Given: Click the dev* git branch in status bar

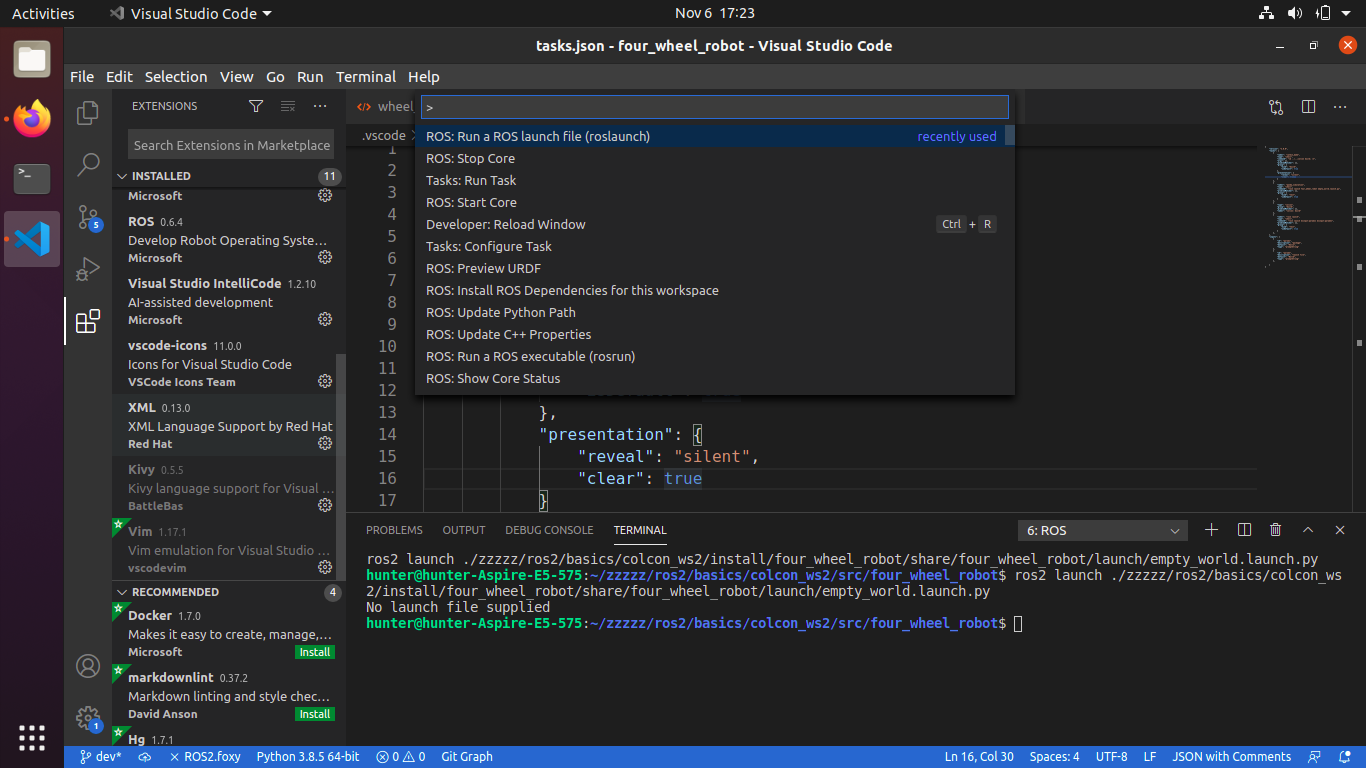Looking at the screenshot, I should tap(100, 757).
